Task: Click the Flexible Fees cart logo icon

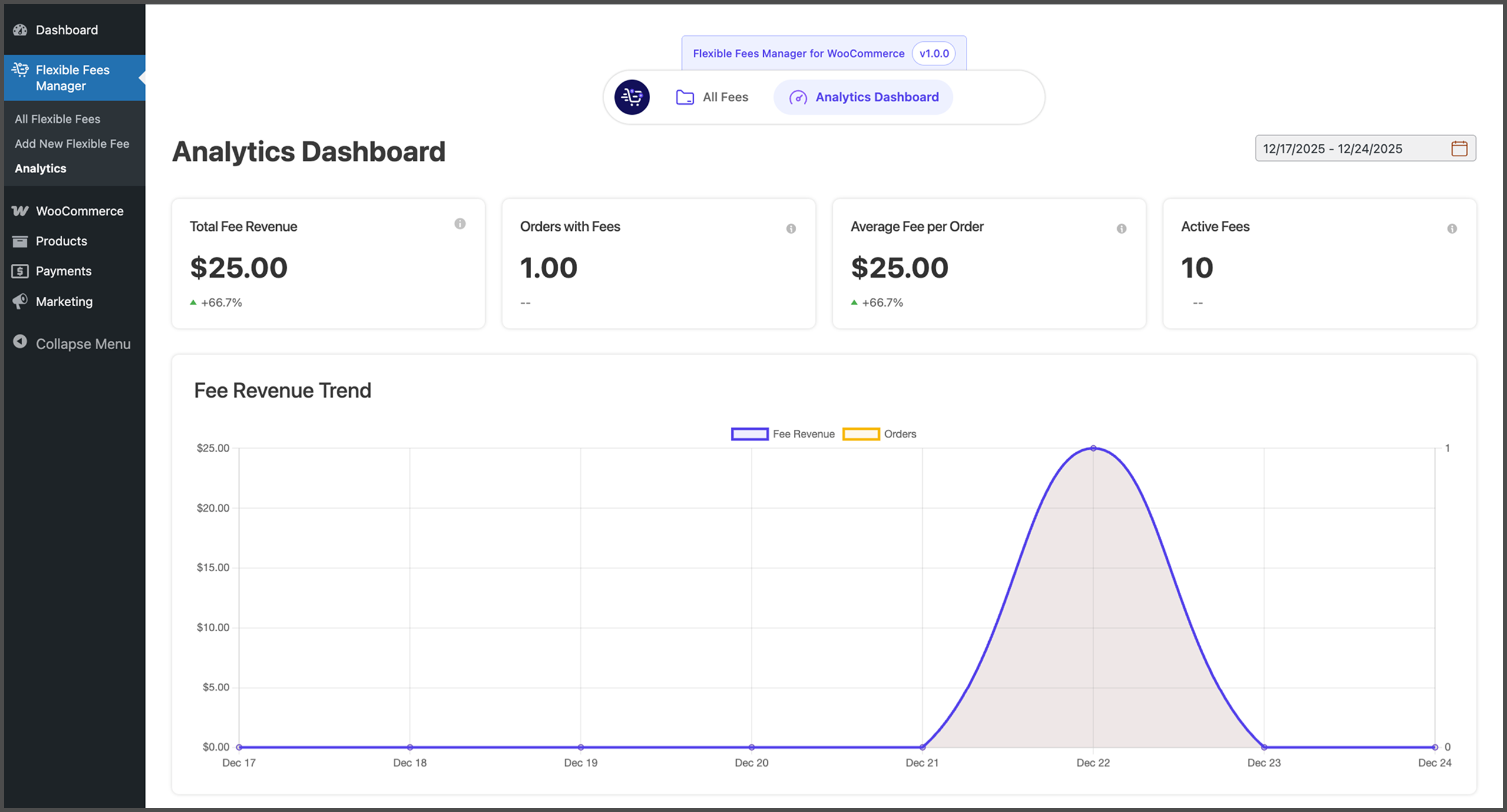Action: point(632,97)
